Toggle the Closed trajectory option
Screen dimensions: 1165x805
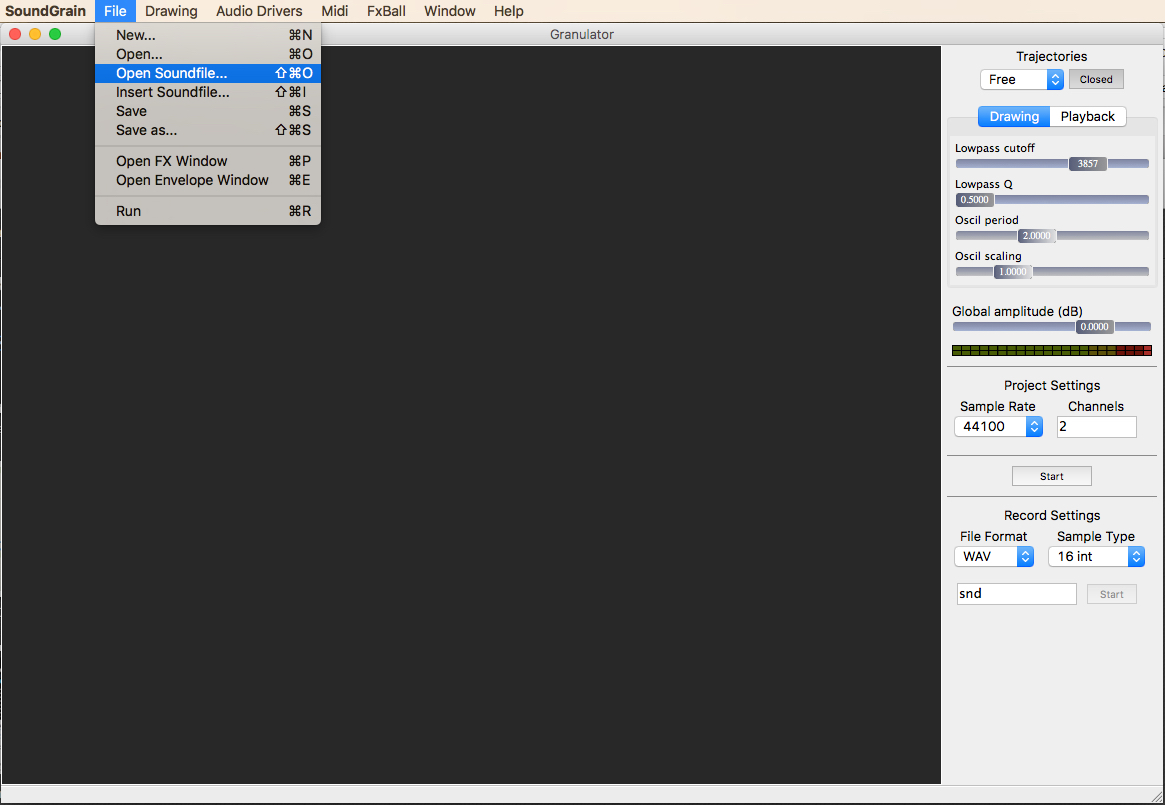pyautogui.click(x=1095, y=79)
